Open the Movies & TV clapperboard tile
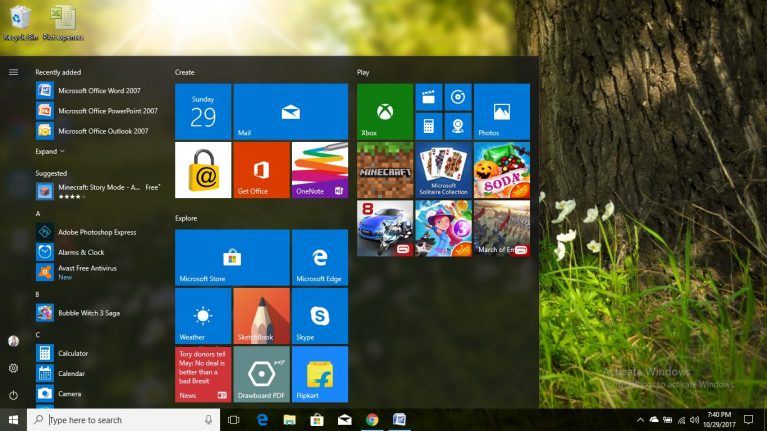 (429, 97)
